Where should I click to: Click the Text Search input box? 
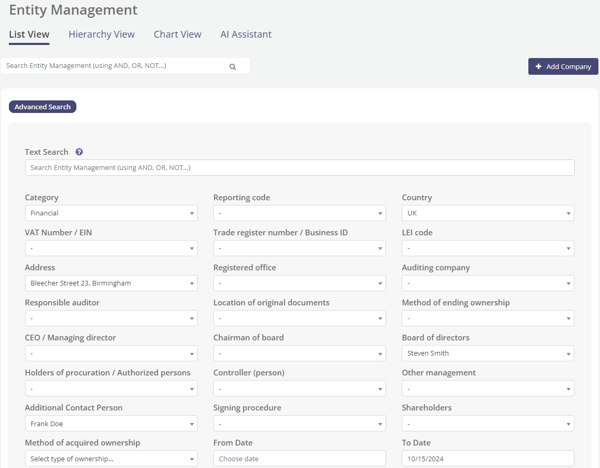(299, 168)
